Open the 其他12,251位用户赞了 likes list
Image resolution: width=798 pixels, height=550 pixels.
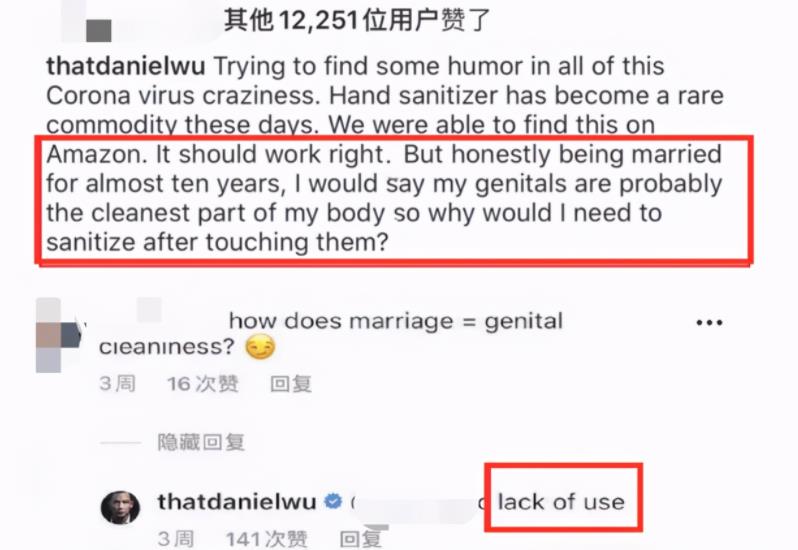coord(357,20)
